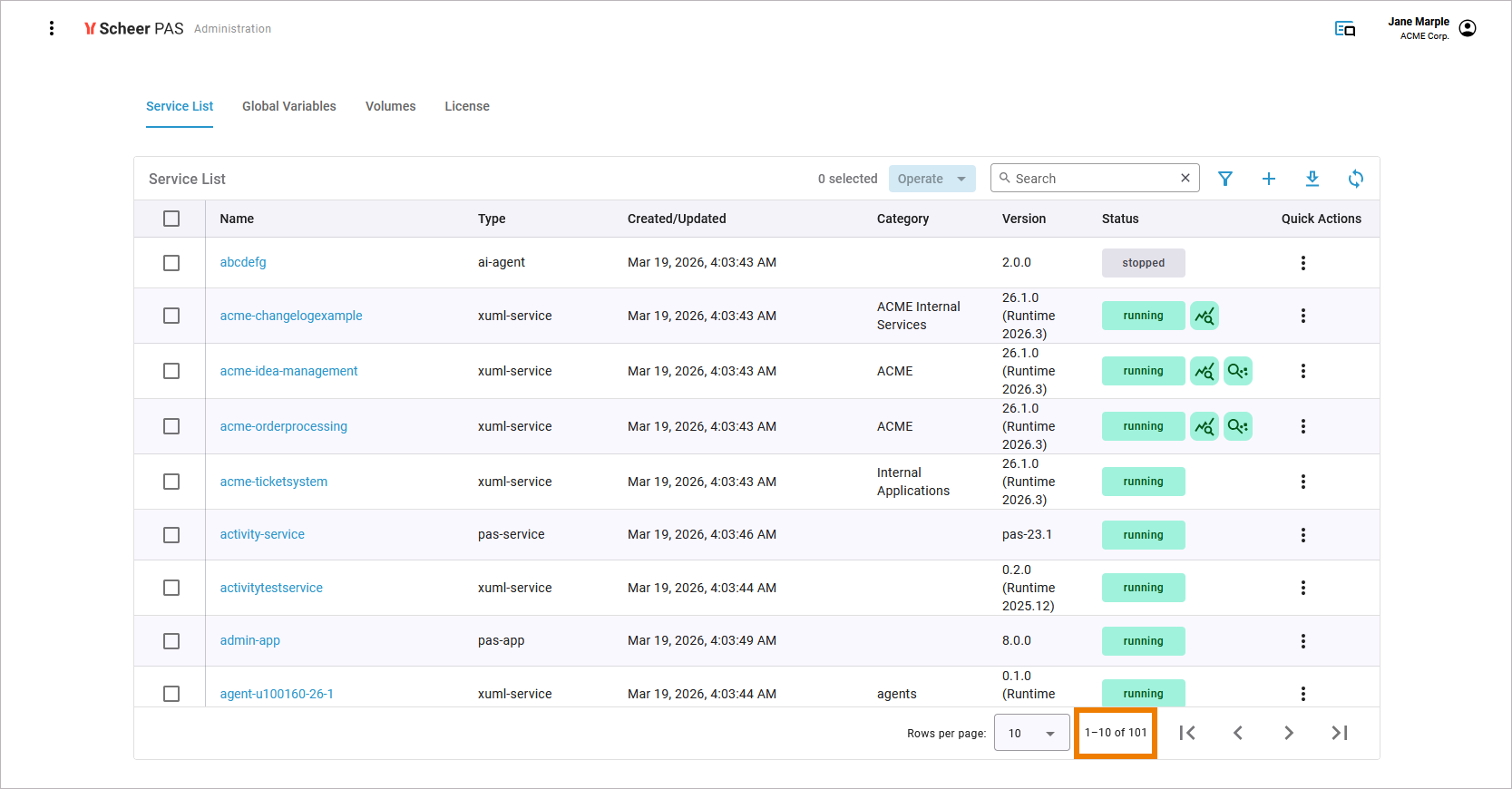This screenshot has width=1512, height=789.
Task: Jump to the last page of services
Action: click(x=1339, y=733)
